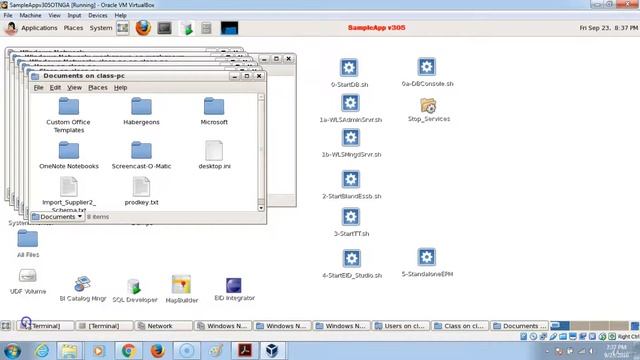Open Help menu in Documents window

120,88
